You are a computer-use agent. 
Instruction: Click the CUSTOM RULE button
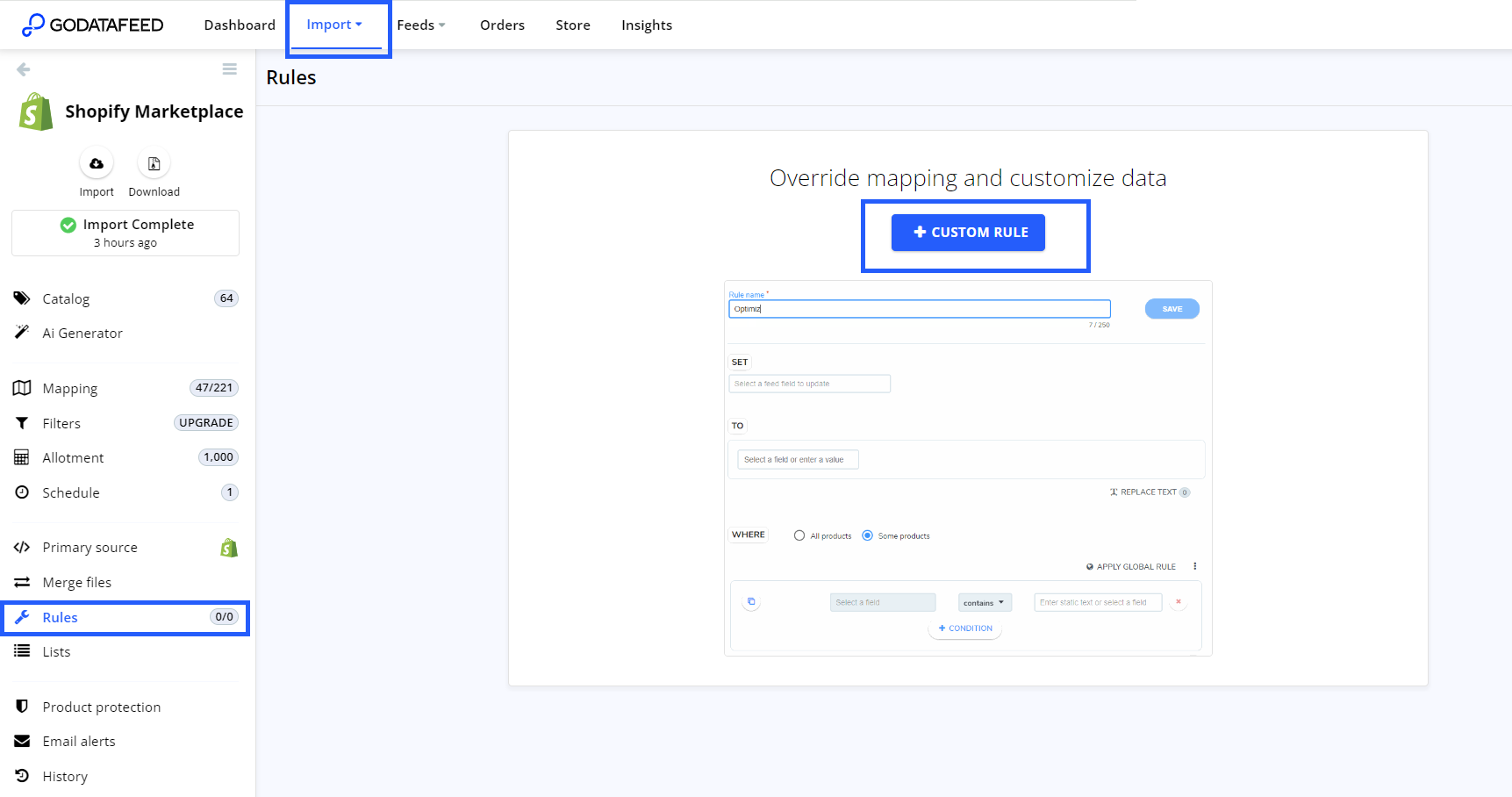click(968, 232)
